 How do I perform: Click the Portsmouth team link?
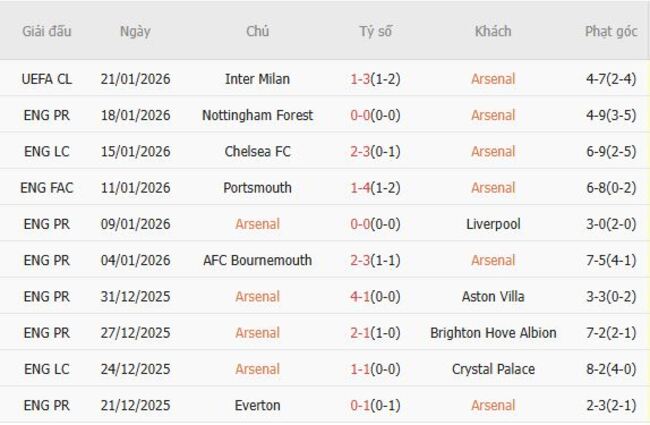[x=257, y=187]
